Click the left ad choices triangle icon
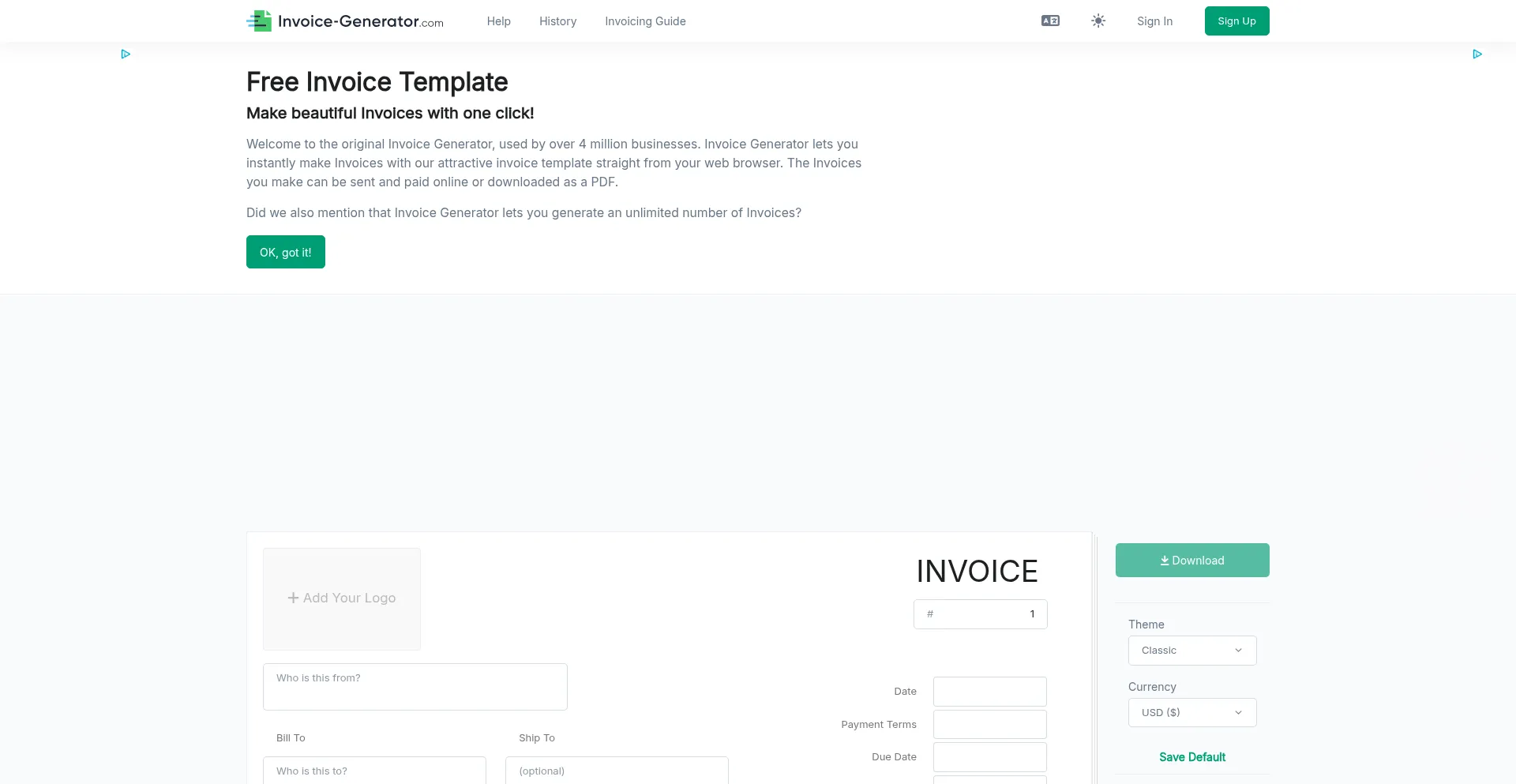The image size is (1516, 784). (x=126, y=54)
